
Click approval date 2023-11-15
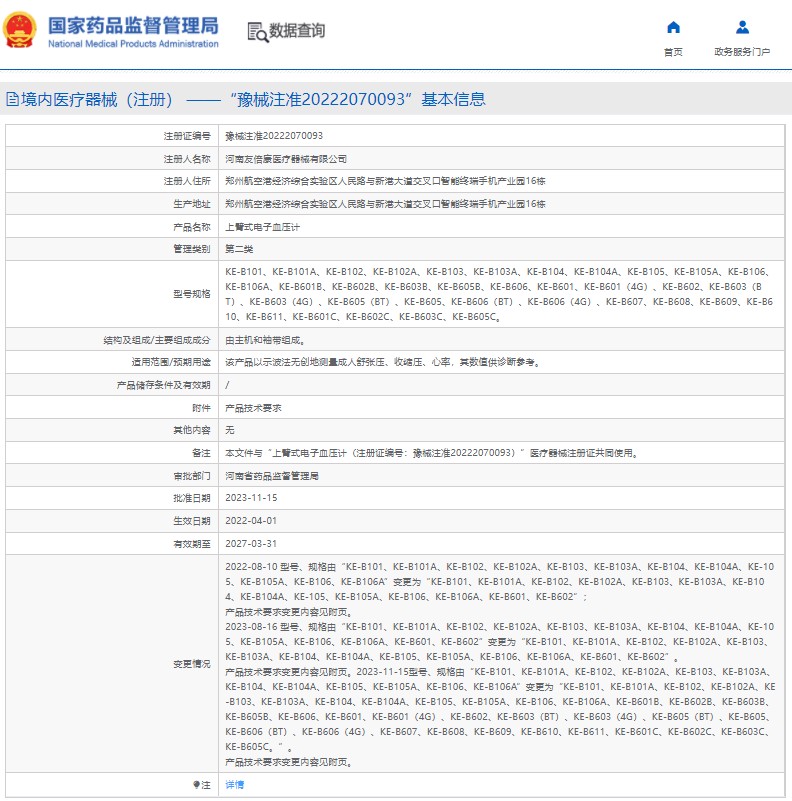pyautogui.click(x=251, y=498)
